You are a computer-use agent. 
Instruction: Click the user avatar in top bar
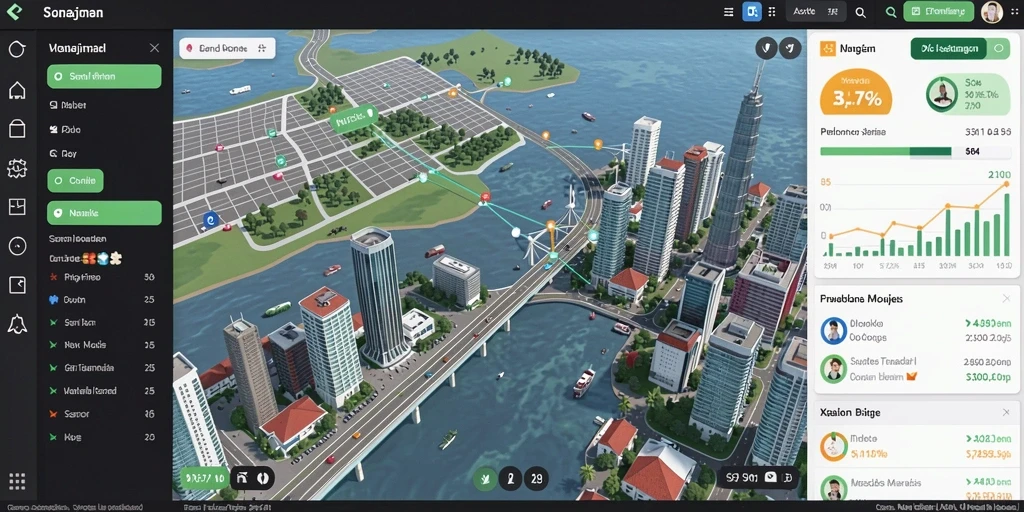tap(991, 12)
